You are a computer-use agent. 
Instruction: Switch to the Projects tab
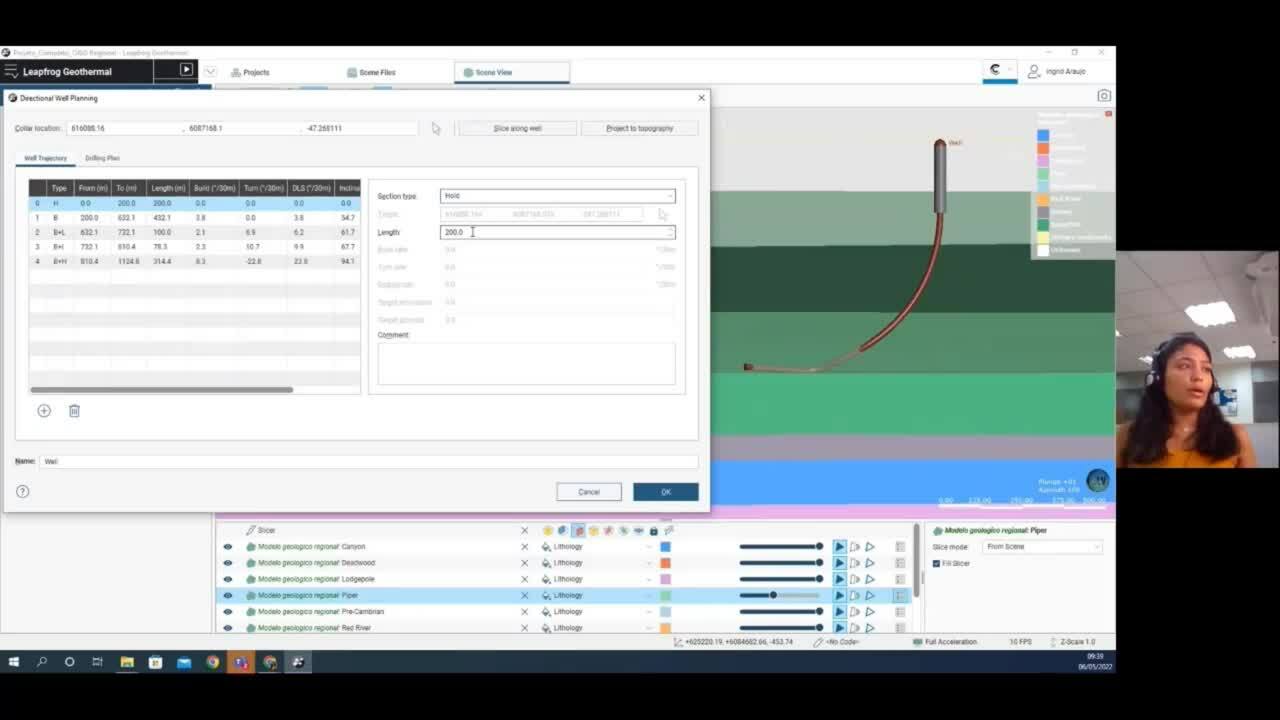(x=250, y=72)
